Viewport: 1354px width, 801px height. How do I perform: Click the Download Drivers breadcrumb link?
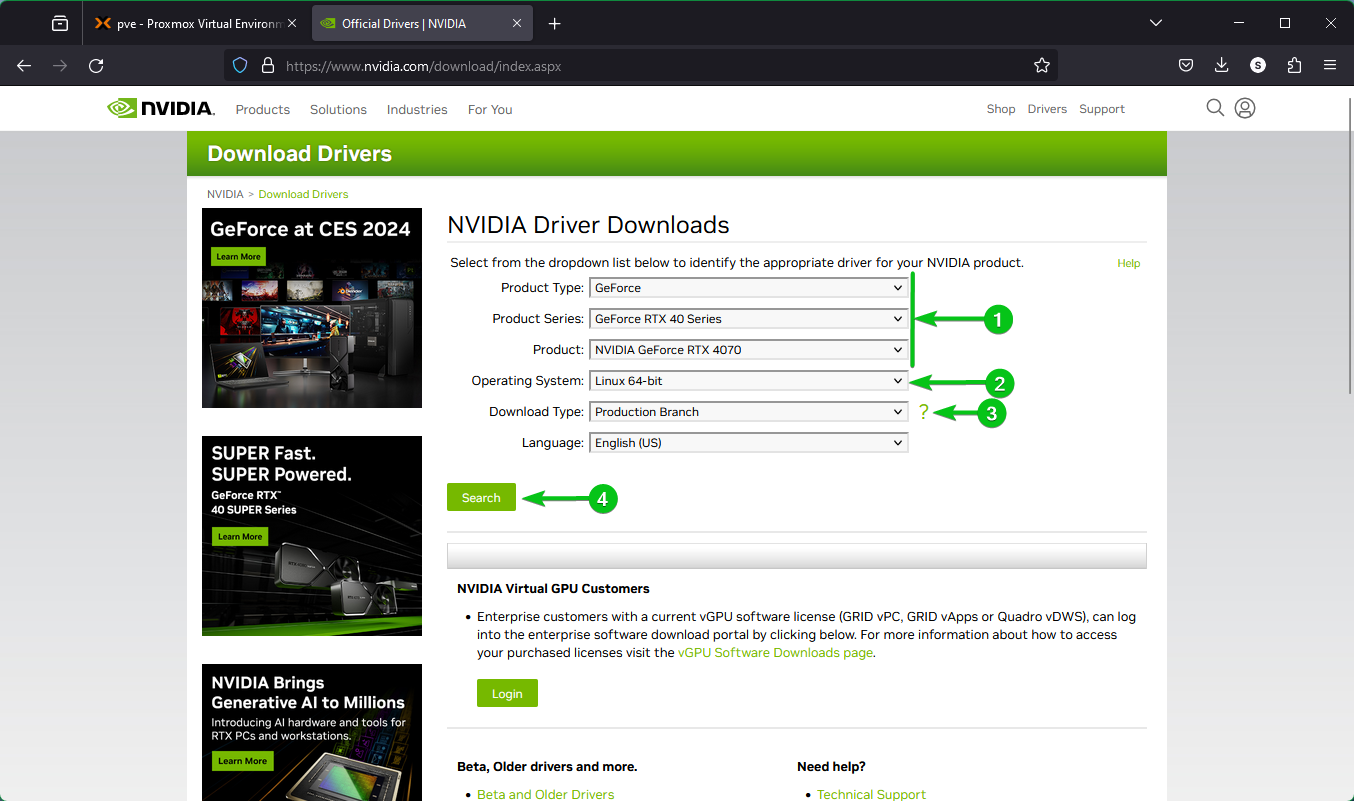[x=303, y=194]
